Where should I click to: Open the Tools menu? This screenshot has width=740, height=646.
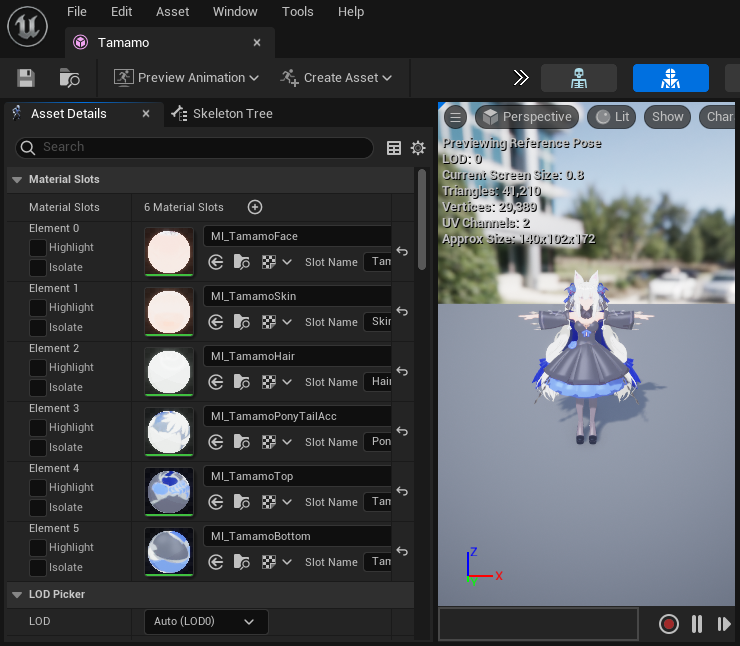tap(297, 12)
